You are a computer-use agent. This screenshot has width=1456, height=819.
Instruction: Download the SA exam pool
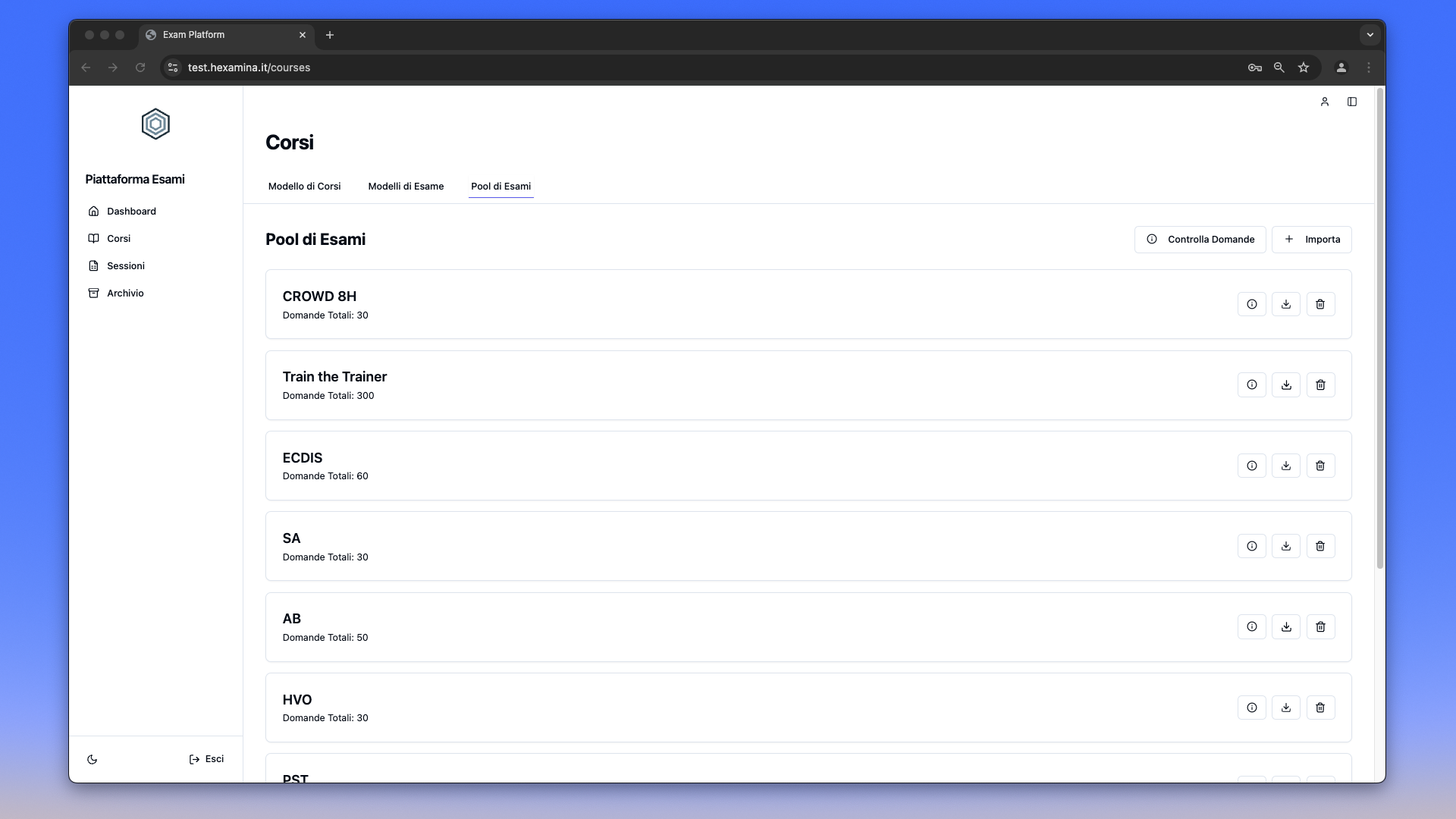pos(1286,546)
